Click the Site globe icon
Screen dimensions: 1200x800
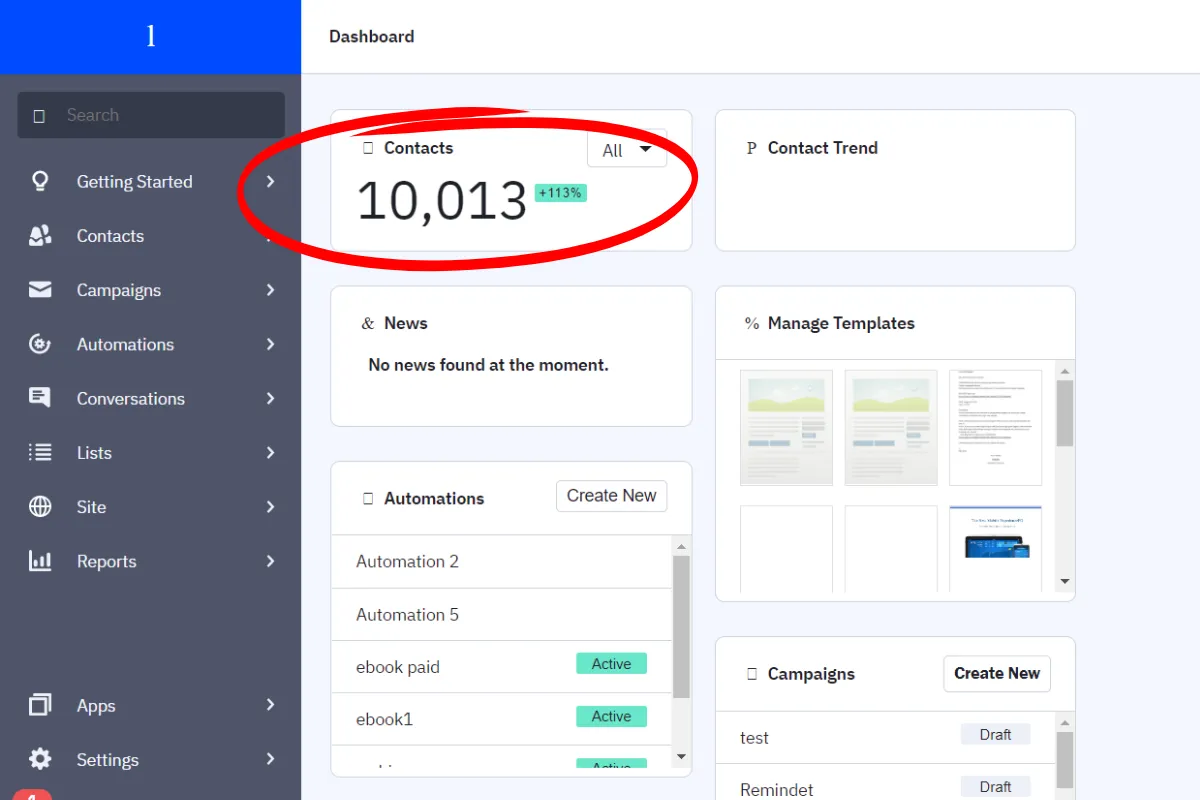(40, 507)
